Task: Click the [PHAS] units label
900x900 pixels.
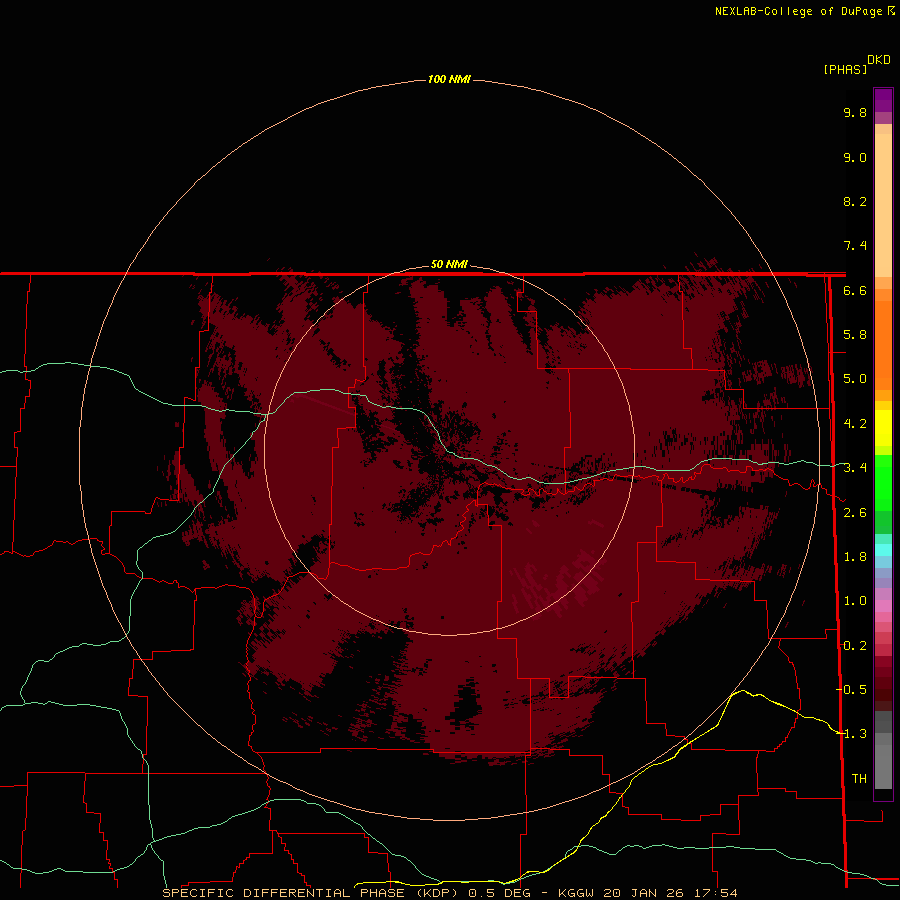Action: pos(845,69)
